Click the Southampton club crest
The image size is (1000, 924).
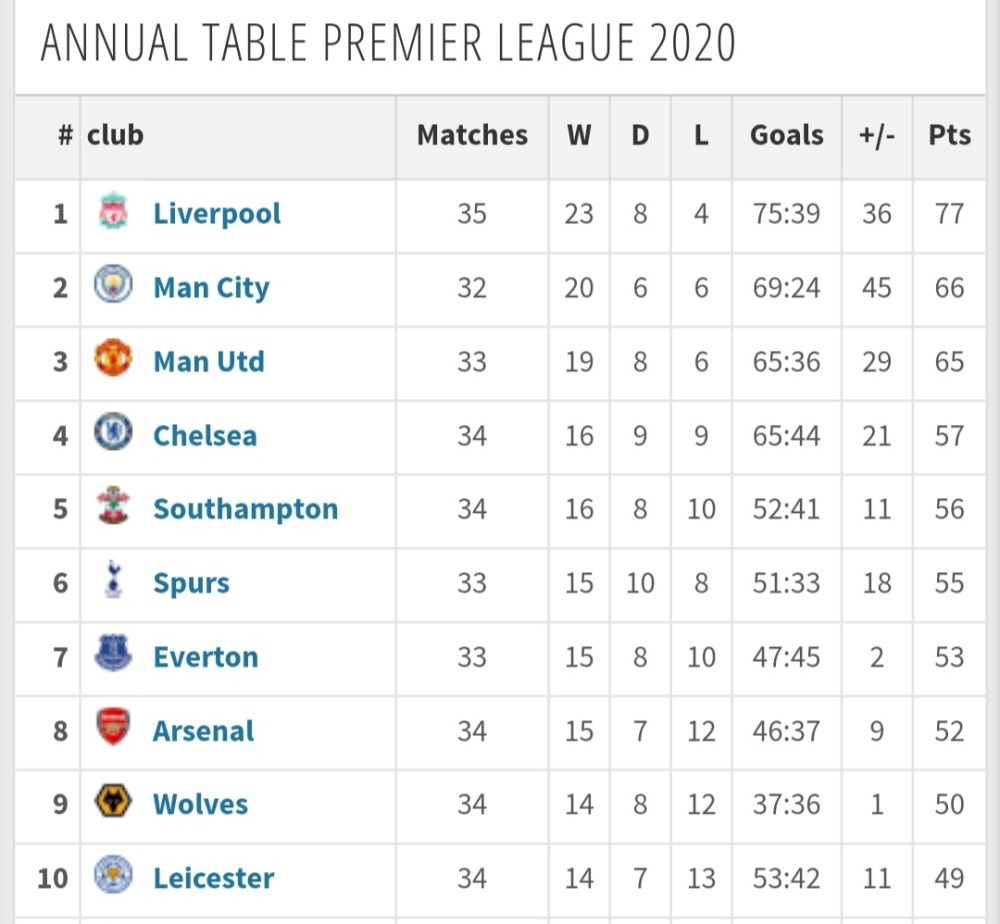point(114,506)
